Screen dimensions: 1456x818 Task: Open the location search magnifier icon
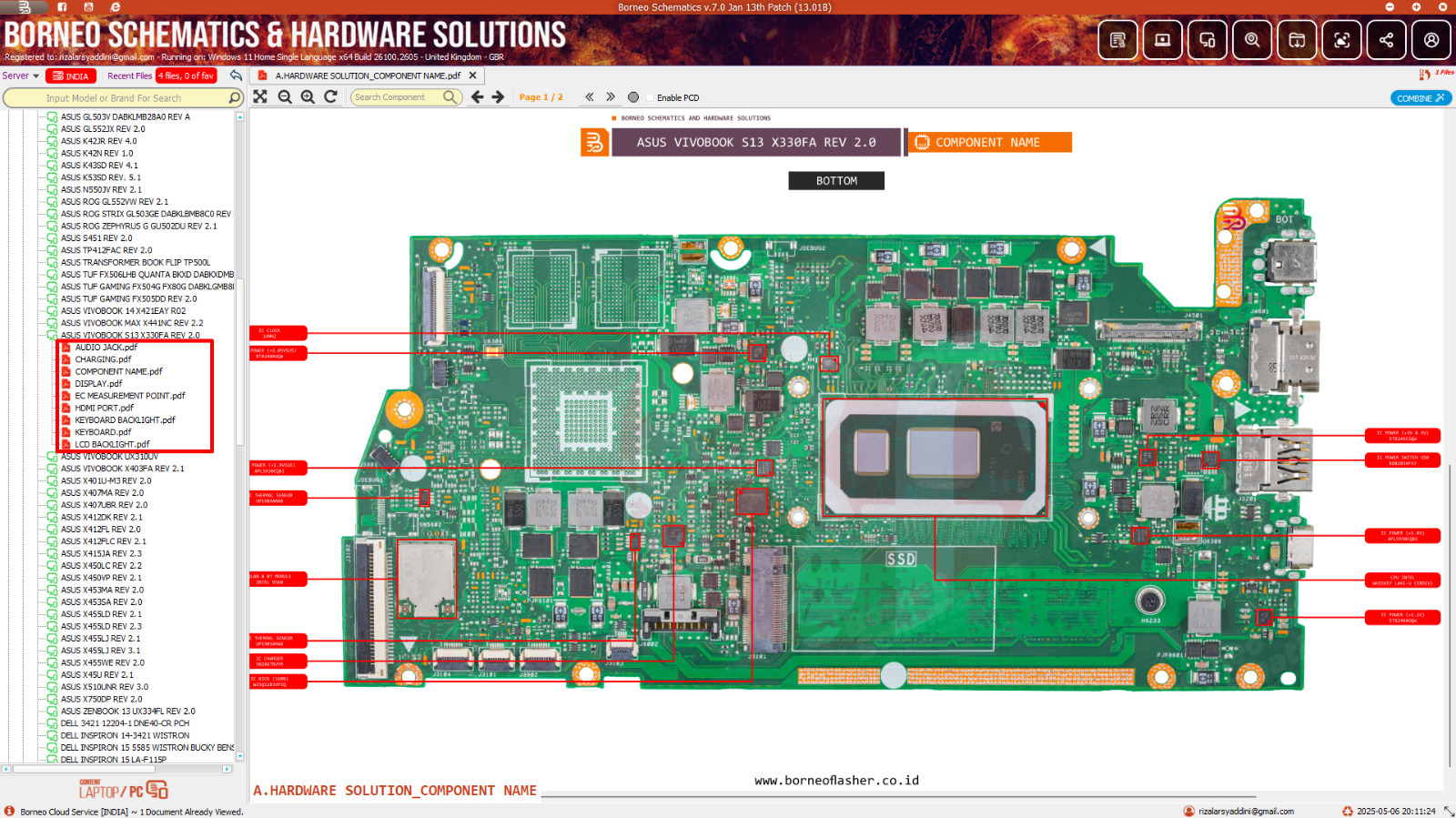(1252, 40)
